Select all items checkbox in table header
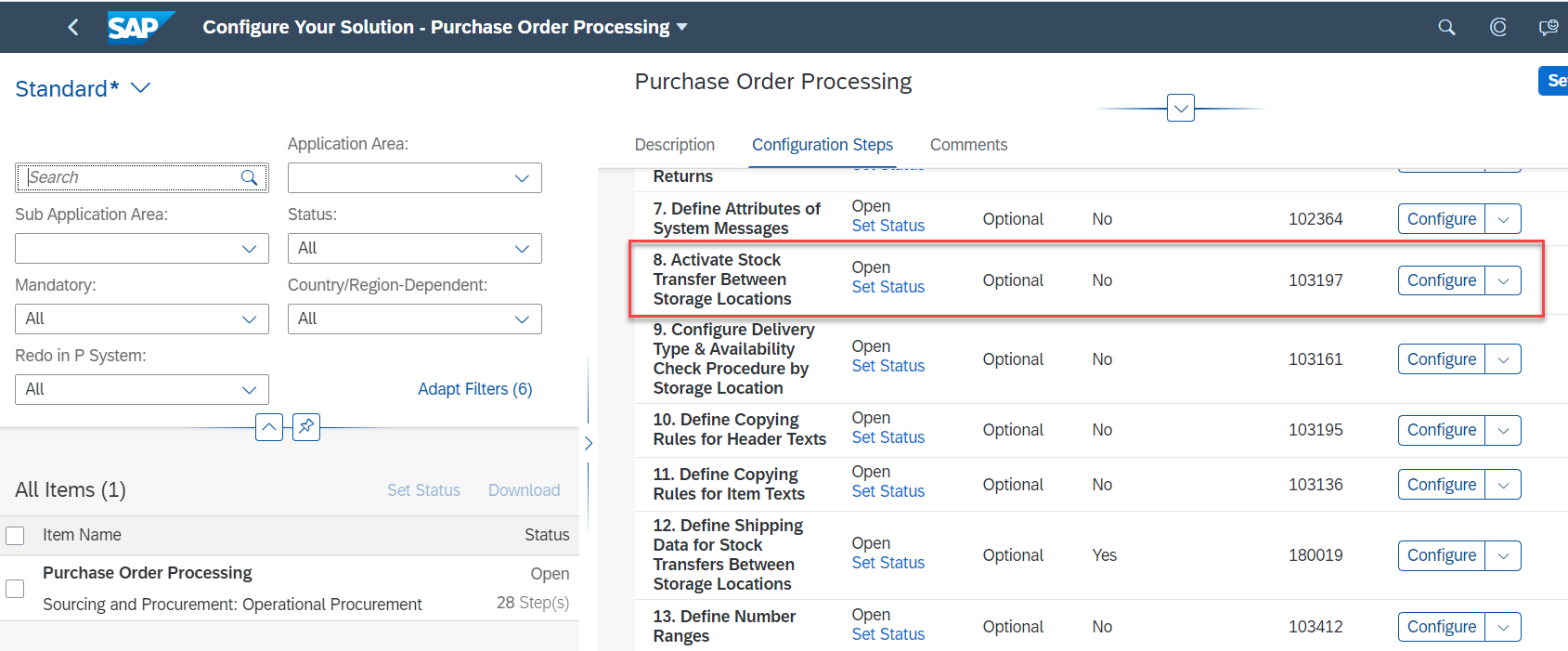 [15, 536]
